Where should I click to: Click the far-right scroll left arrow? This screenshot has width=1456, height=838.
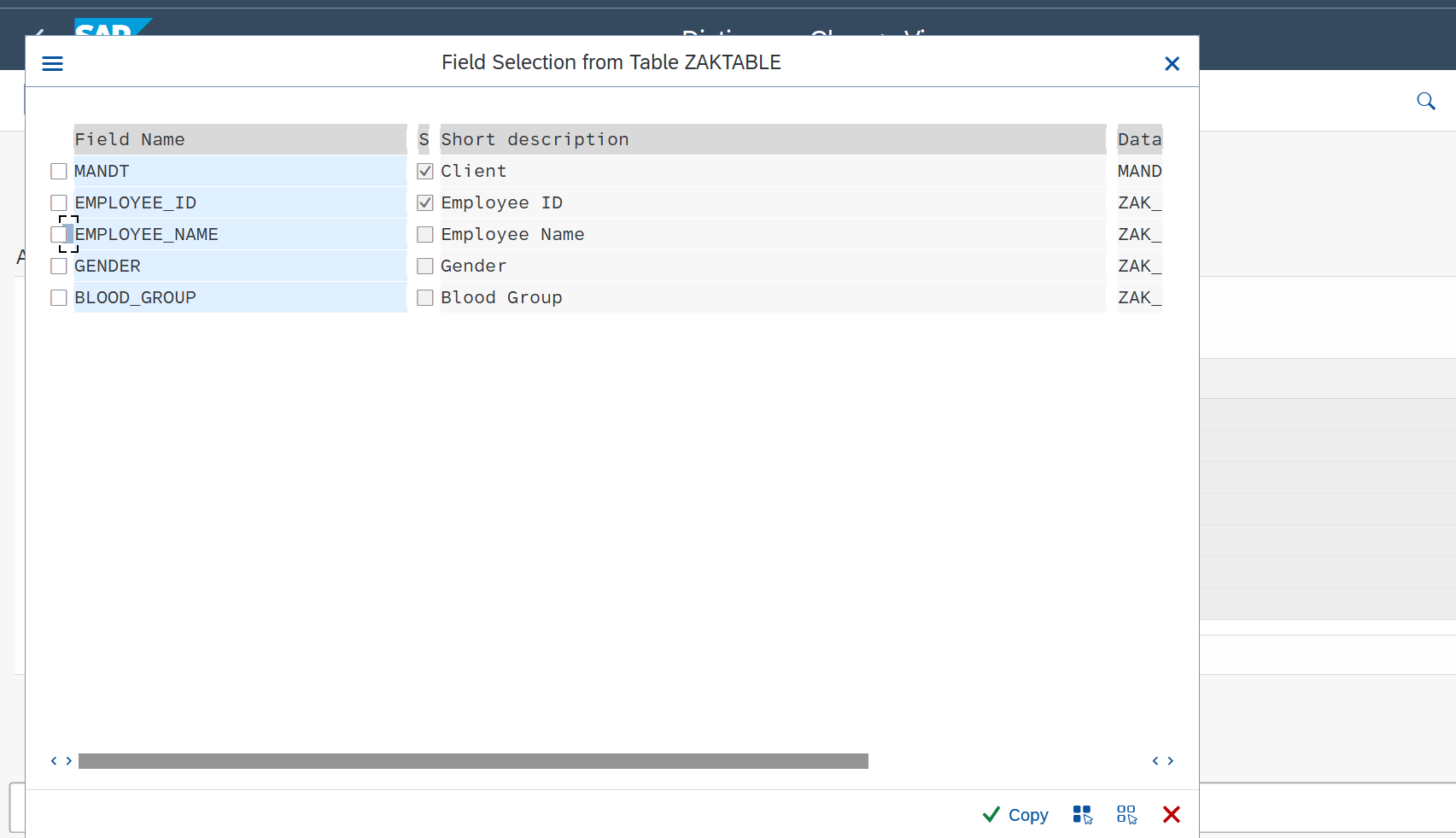point(1155,761)
